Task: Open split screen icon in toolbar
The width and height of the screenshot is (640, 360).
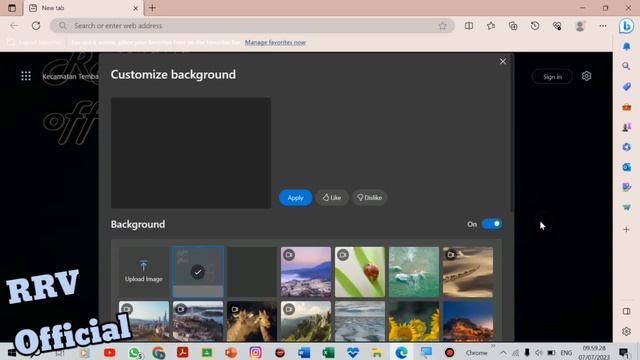Action: tap(469, 26)
